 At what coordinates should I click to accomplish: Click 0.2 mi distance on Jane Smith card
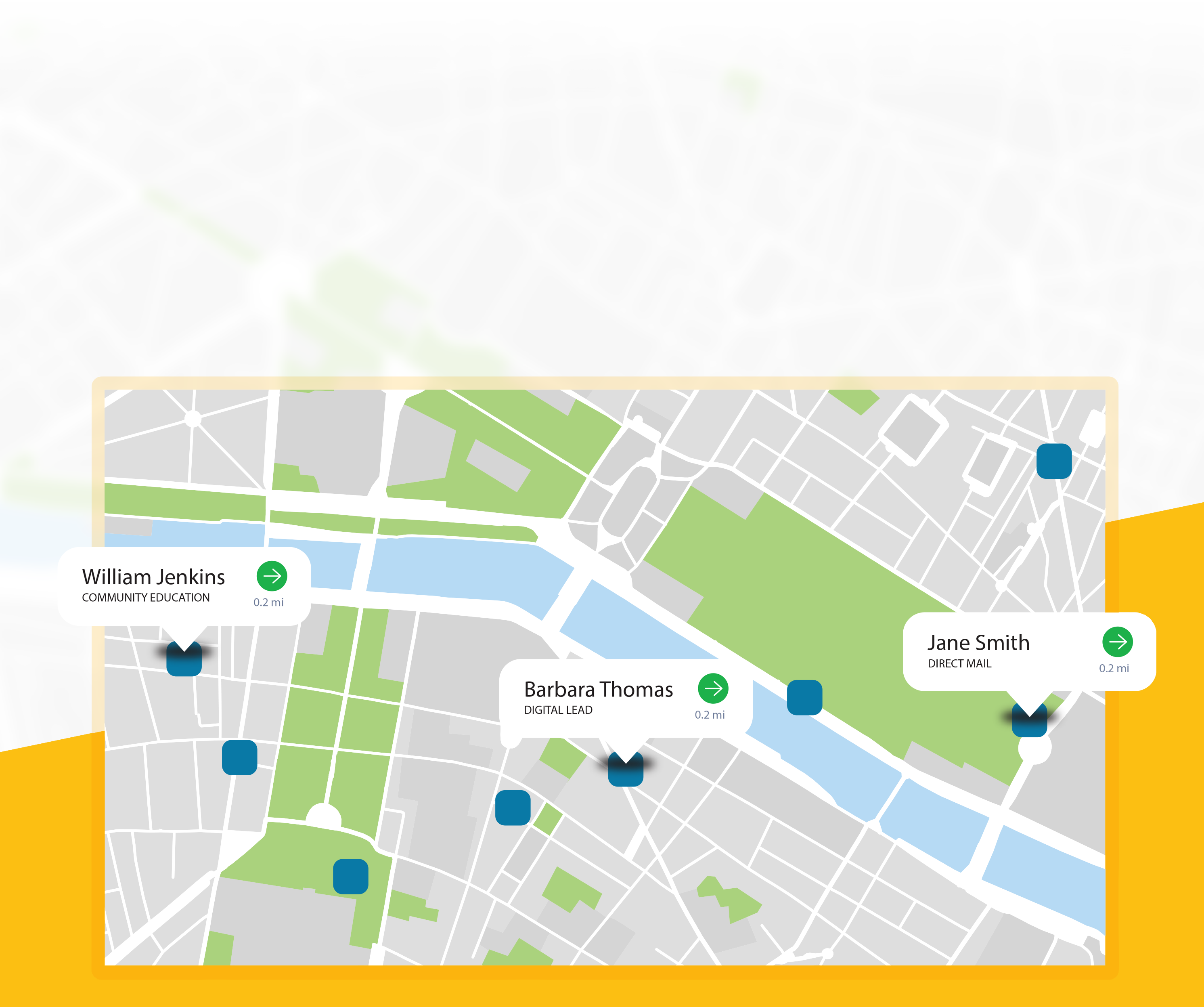coord(1114,668)
